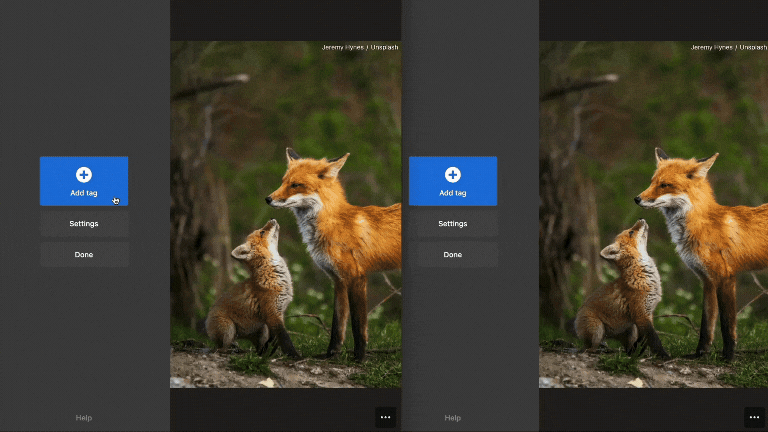Open Settings in the right panel

453,224
